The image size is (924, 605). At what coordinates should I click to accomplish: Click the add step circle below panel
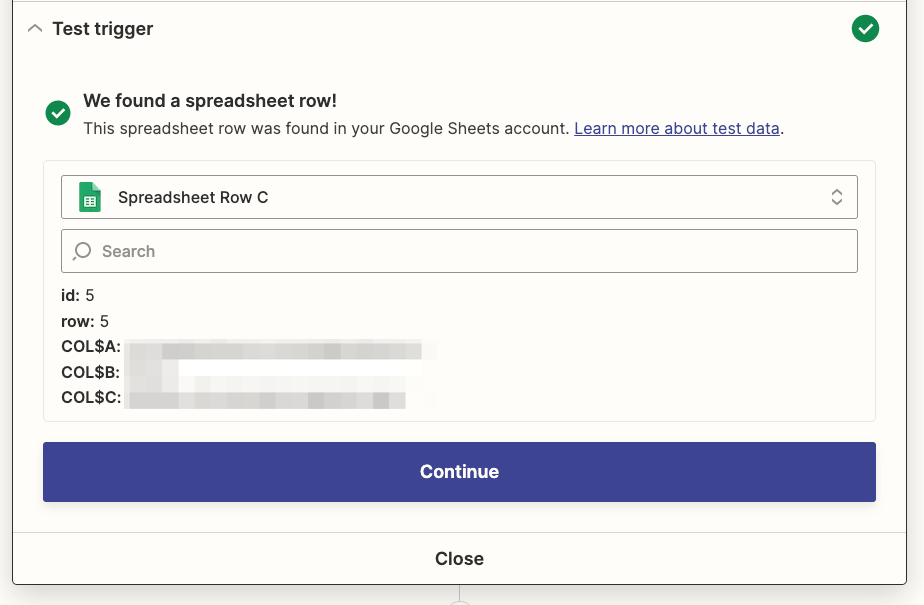coord(459,601)
